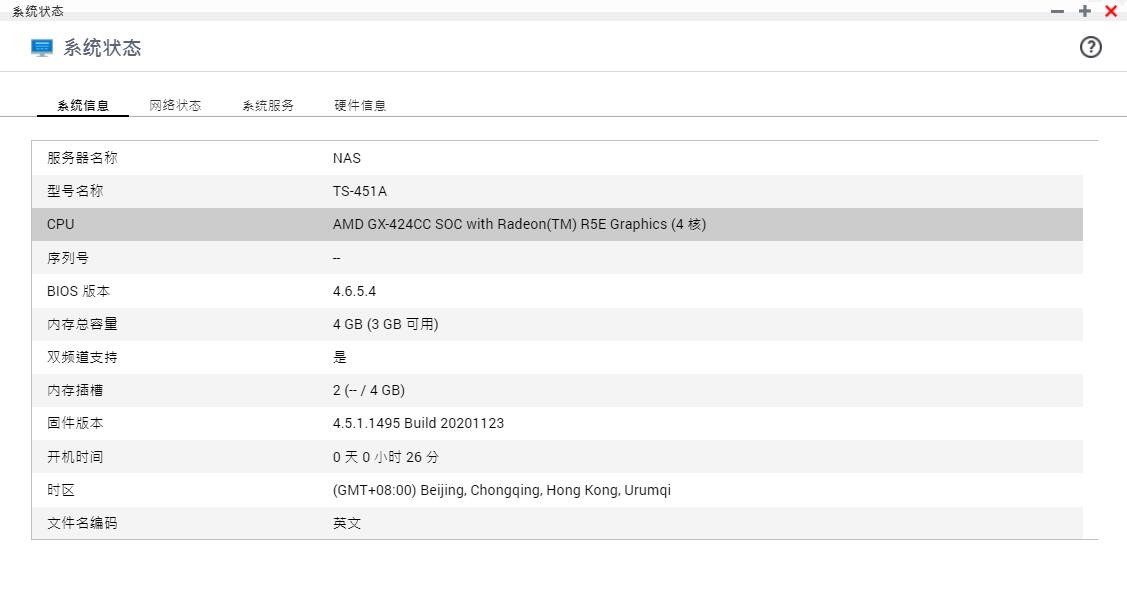Select the 系统服务 tab
This screenshot has width=1127, height=613.
tap(268, 105)
